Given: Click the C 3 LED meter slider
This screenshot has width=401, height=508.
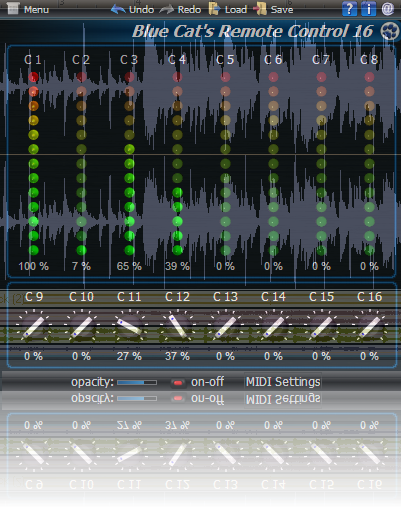Looking at the screenshot, I should (x=129, y=163).
